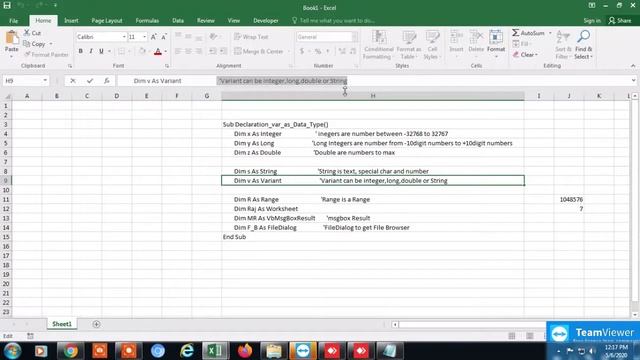Expand the formula bar
This screenshot has width=640, height=360.
point(633,81)
